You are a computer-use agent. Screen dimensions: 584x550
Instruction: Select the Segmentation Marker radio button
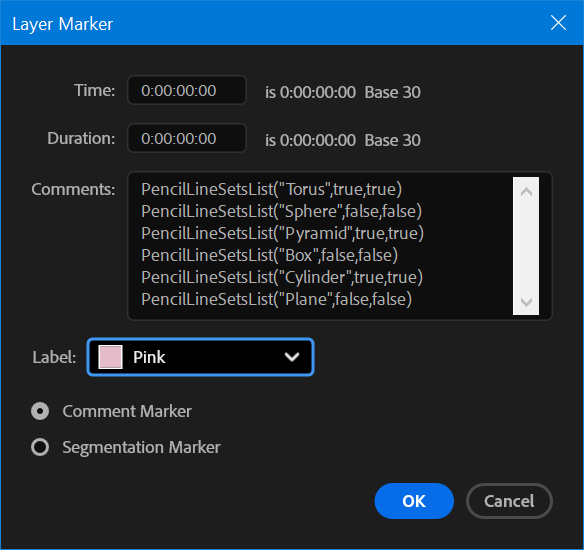coord(40,447)
